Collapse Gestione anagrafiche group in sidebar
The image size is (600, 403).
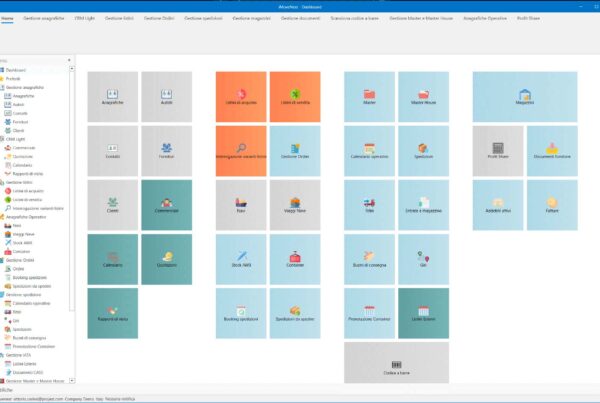(x=22, y=88)
